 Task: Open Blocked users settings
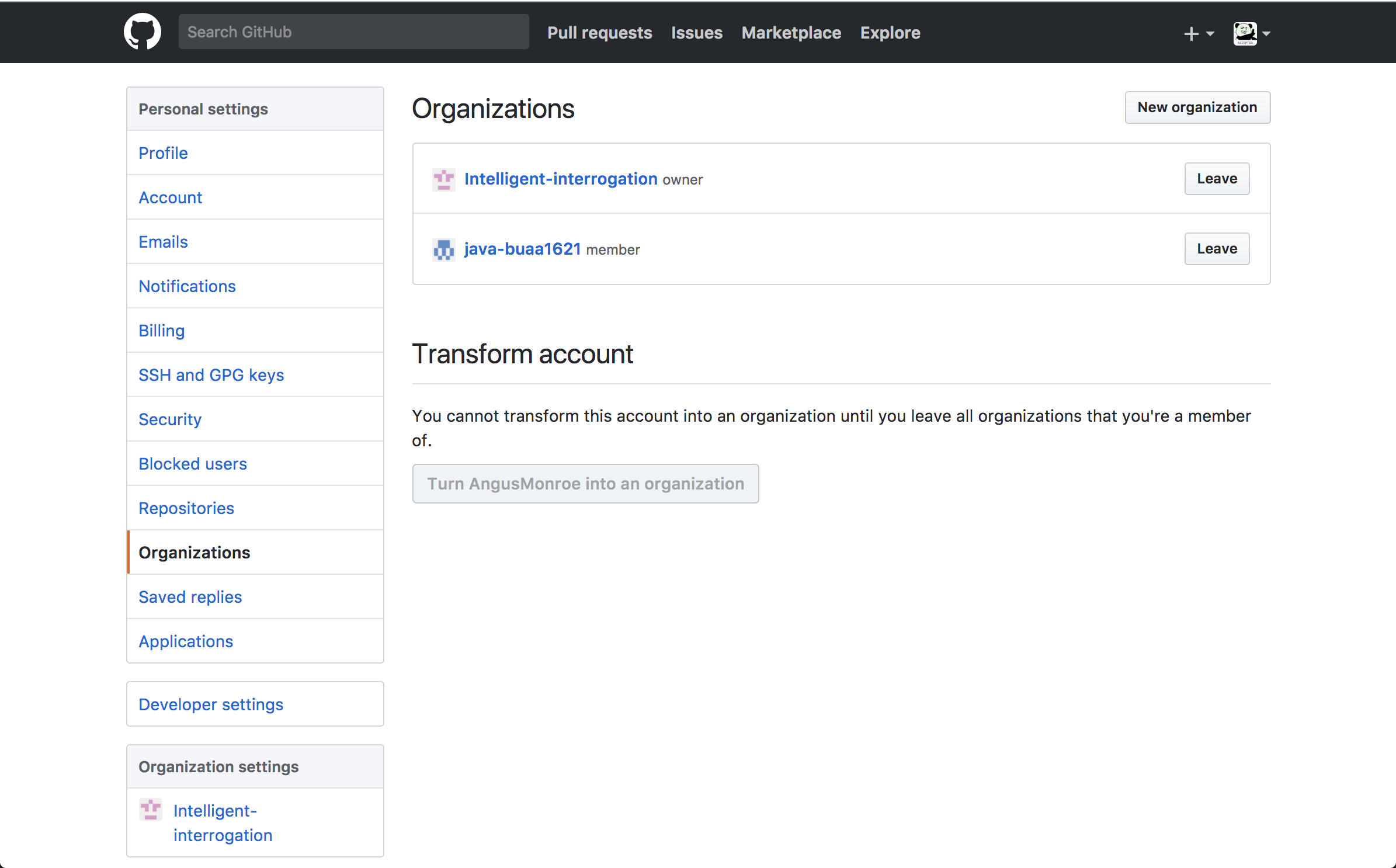255,464
